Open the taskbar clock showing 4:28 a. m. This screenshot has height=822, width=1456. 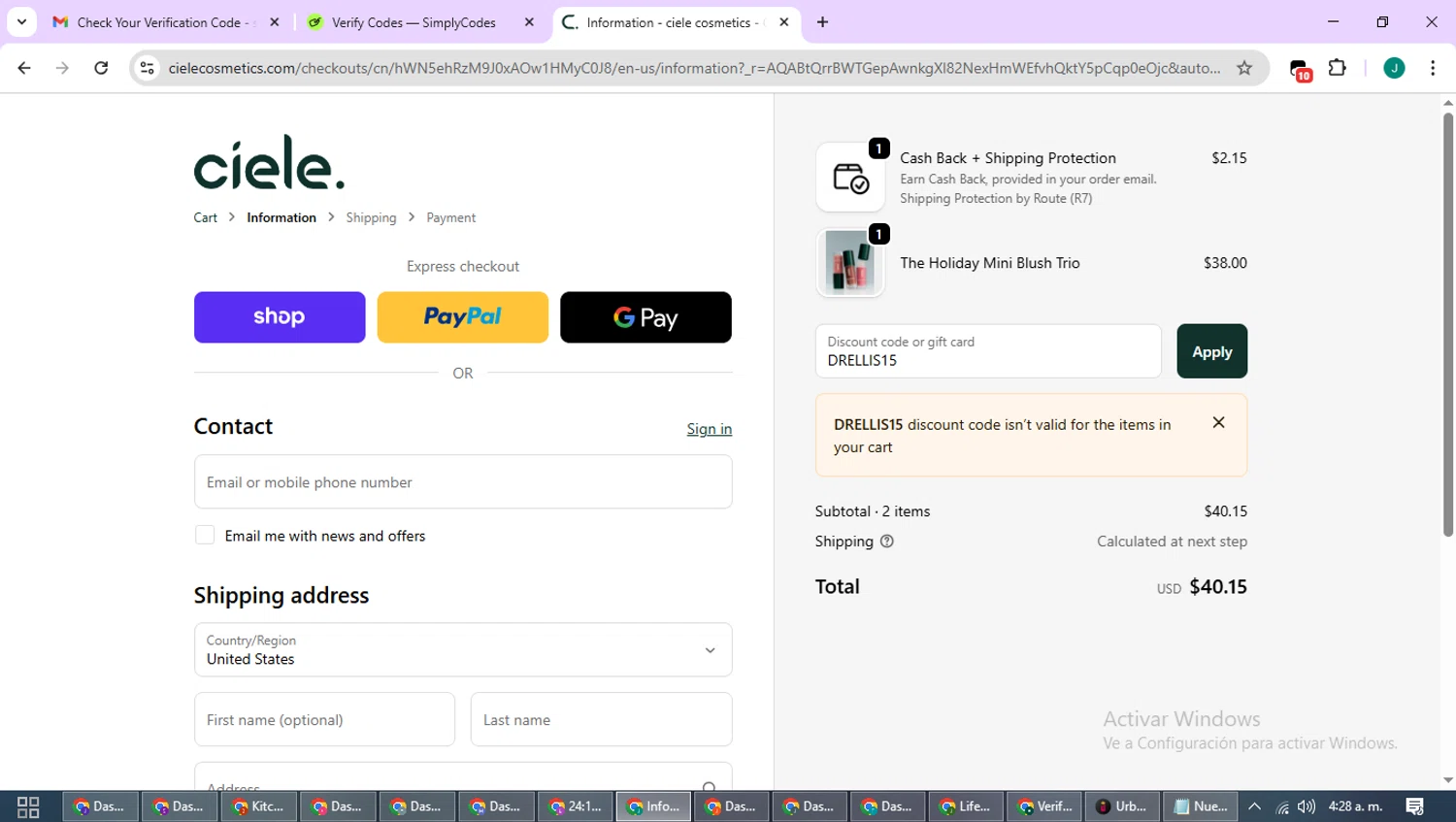tap(1355, 806)
